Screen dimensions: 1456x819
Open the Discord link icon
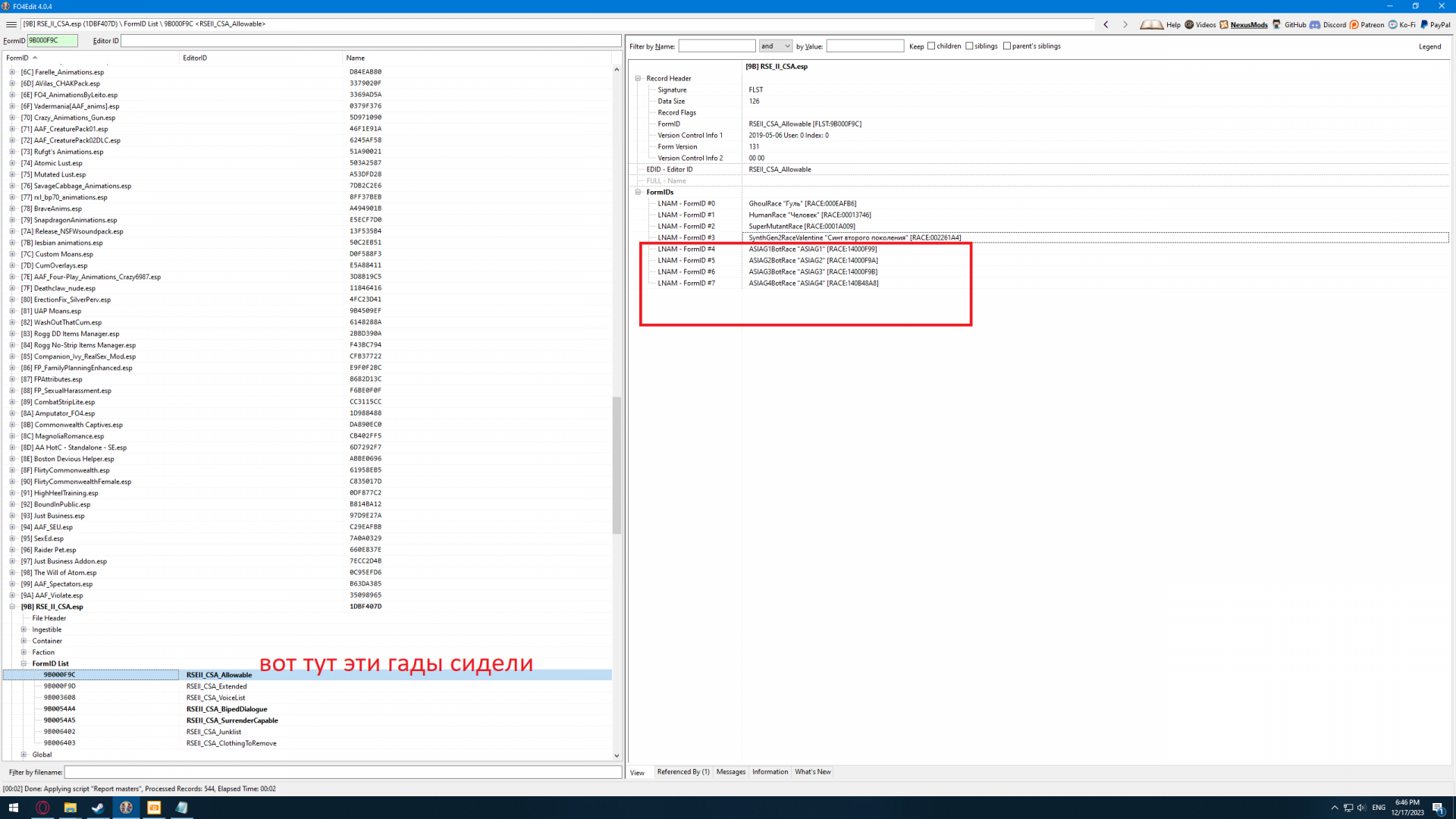1315,24
